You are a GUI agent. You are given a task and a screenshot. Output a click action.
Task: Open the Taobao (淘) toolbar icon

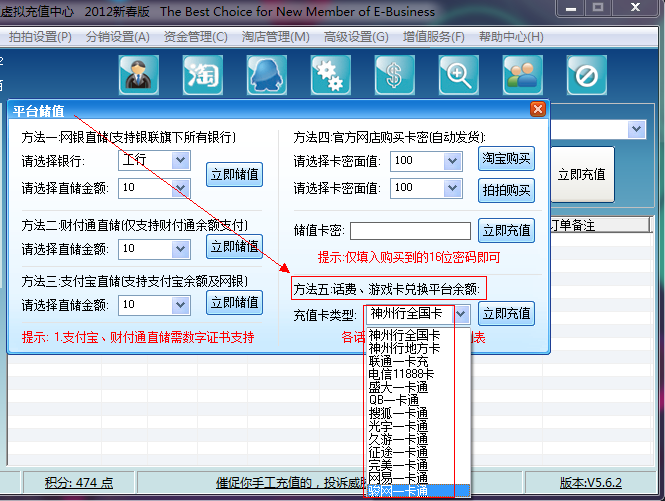click(203, 74)
